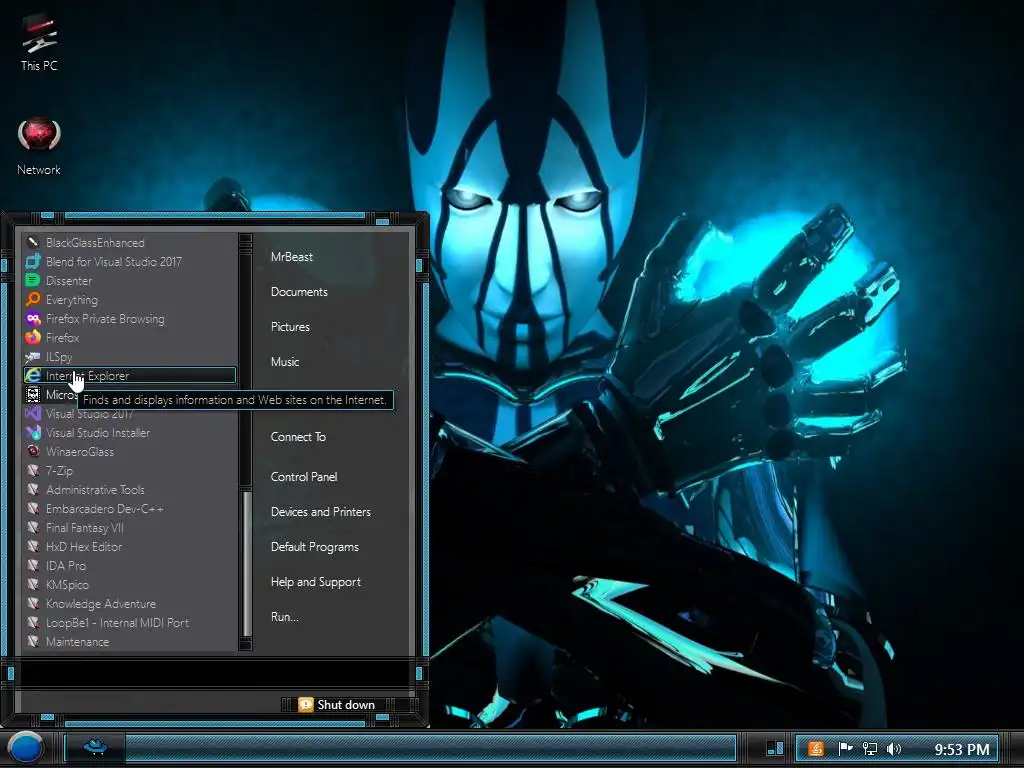Open the Everything search tool
Viewport: 1024px width, 768px height.
tap(129, 300)
